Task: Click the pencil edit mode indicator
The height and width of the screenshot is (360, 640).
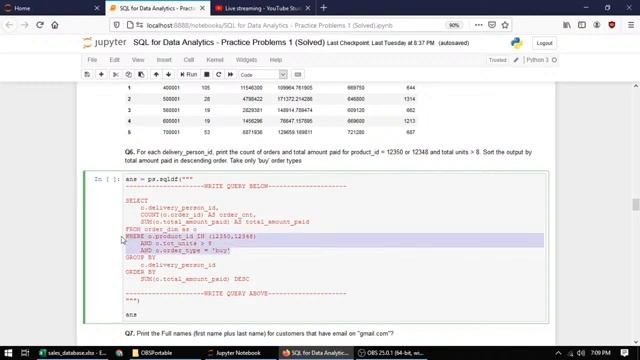Action: tap(516, 60)
